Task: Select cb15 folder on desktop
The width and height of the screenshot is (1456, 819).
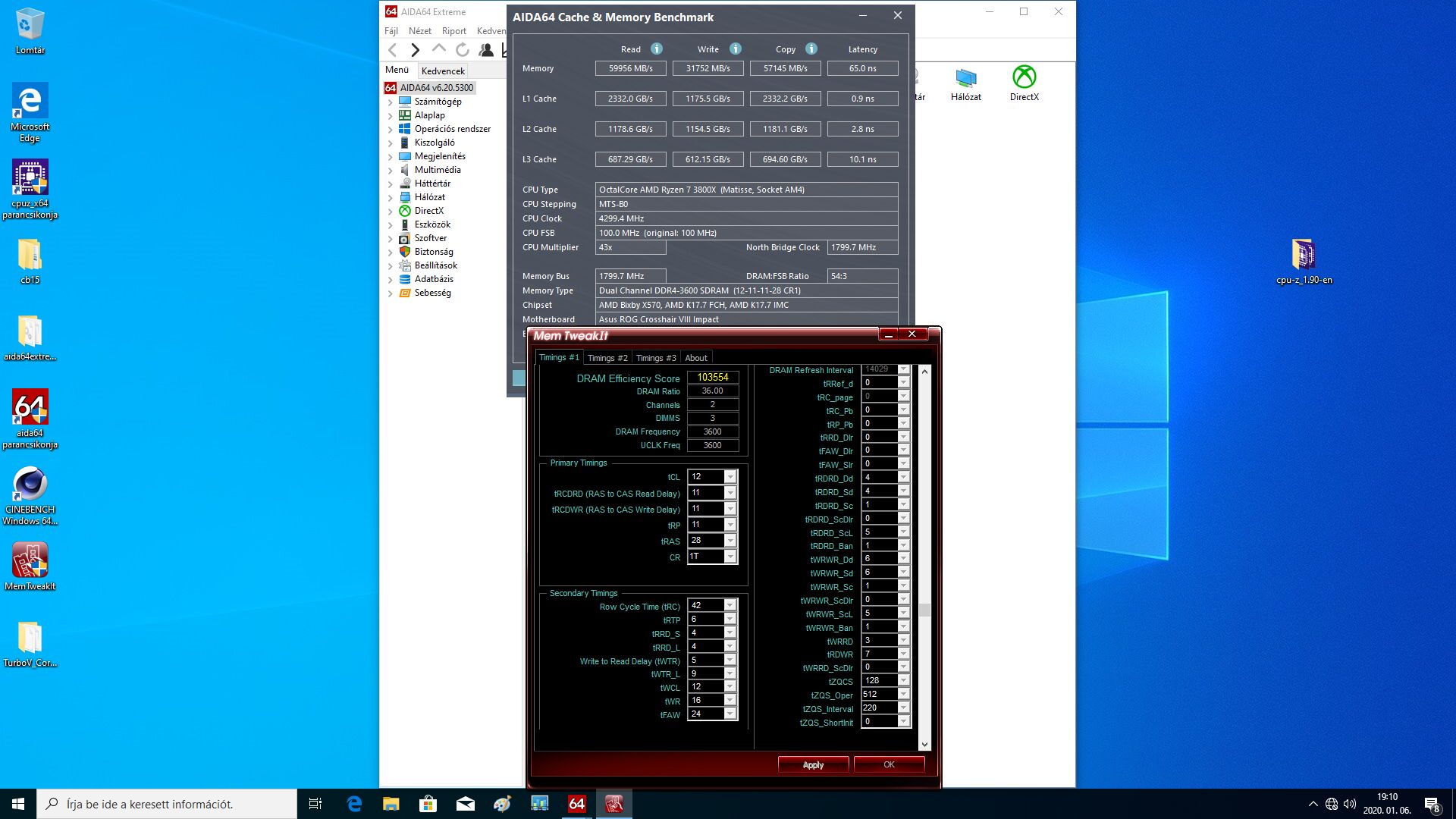Action: tap(30, 262)
